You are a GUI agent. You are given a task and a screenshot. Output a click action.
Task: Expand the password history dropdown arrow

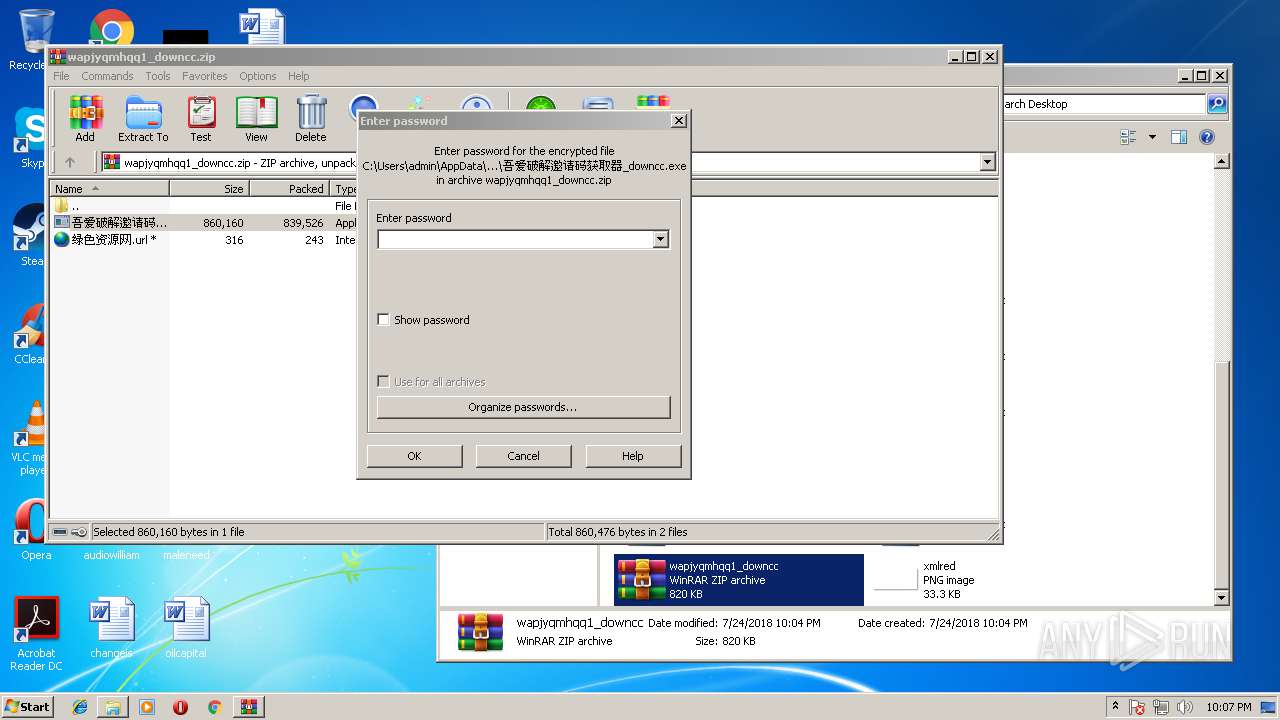(660, 239)
